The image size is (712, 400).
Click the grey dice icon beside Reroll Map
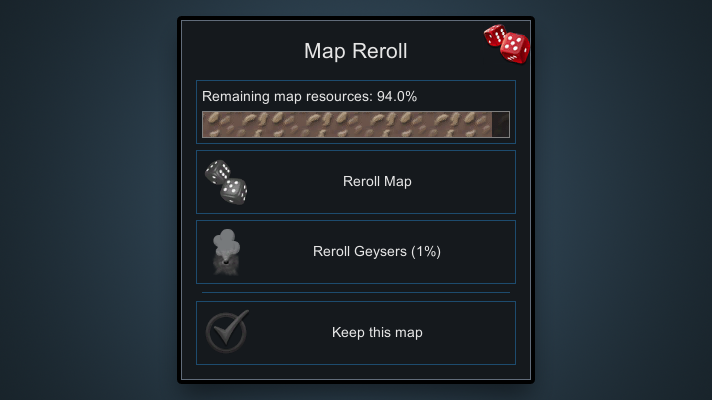[226, 182]
